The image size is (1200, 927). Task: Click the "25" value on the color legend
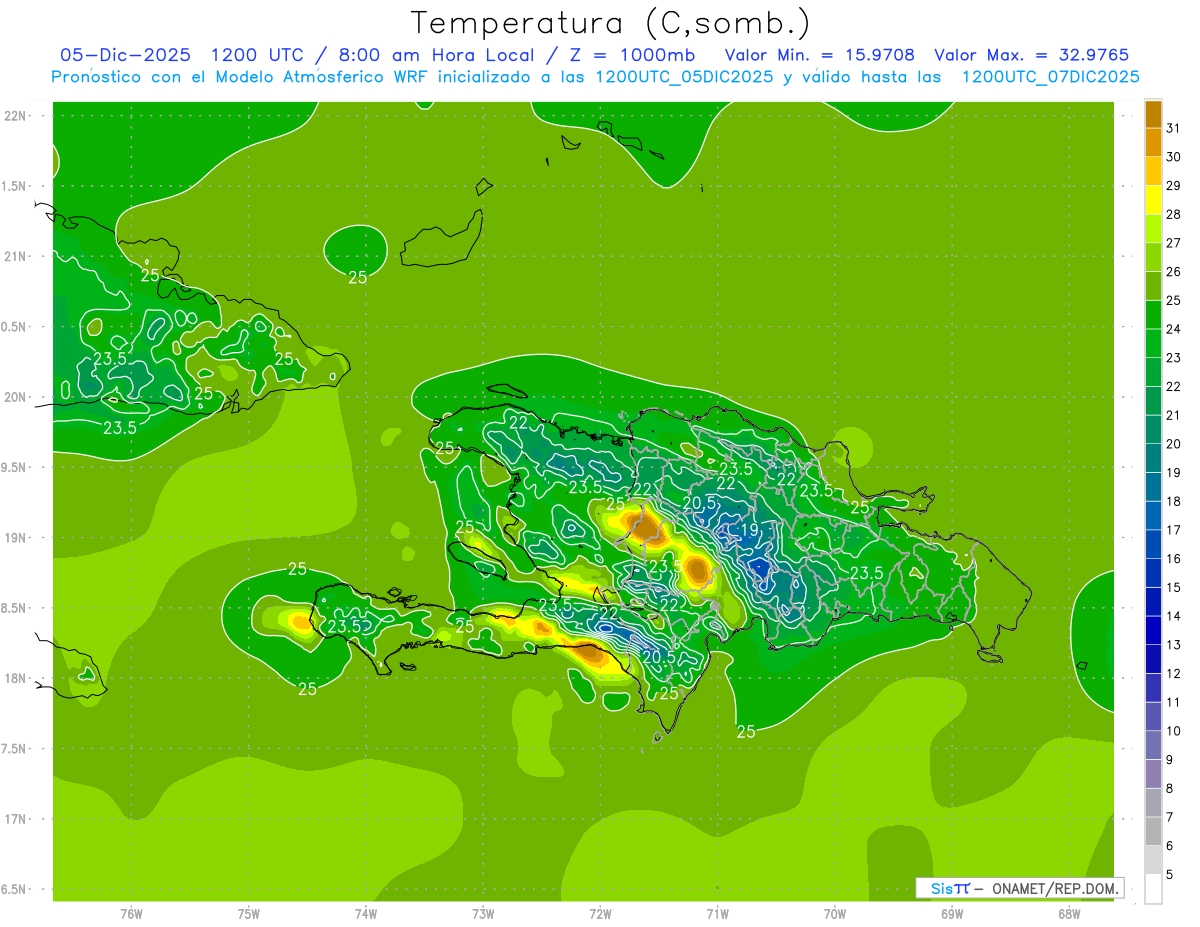[x=1173, y=300]
